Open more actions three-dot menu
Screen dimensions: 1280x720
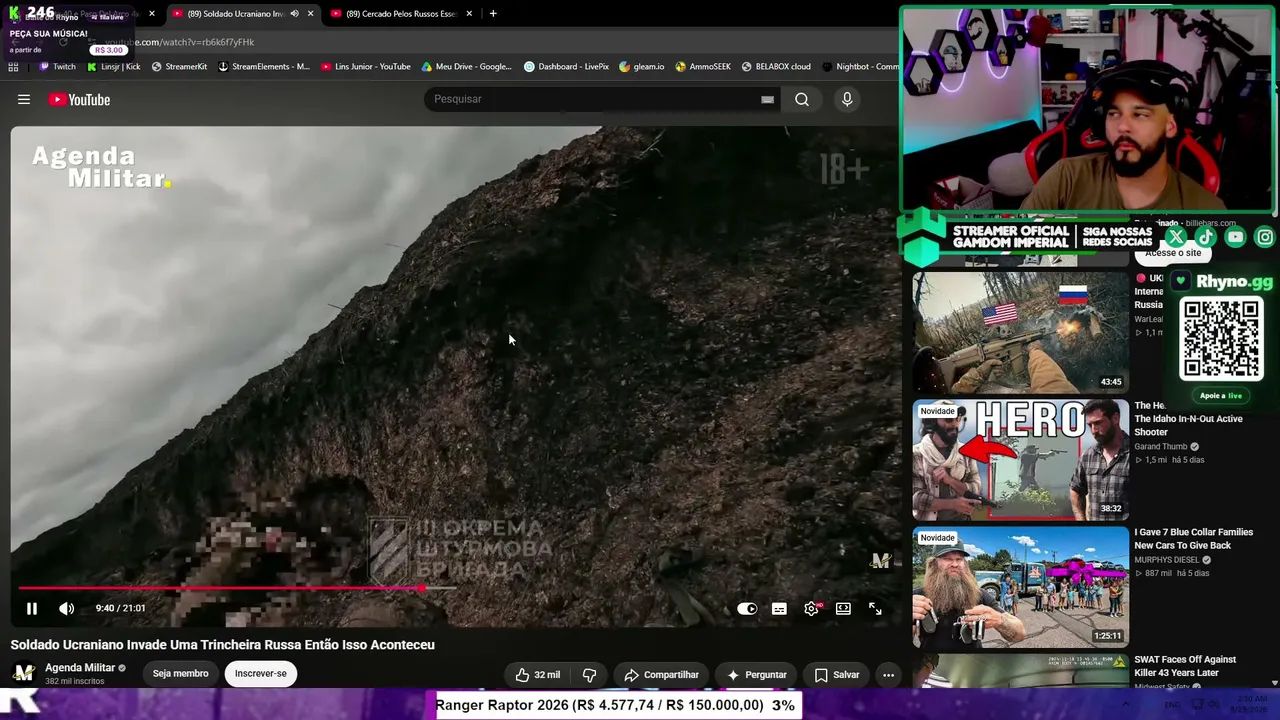(x=888, y=675)
